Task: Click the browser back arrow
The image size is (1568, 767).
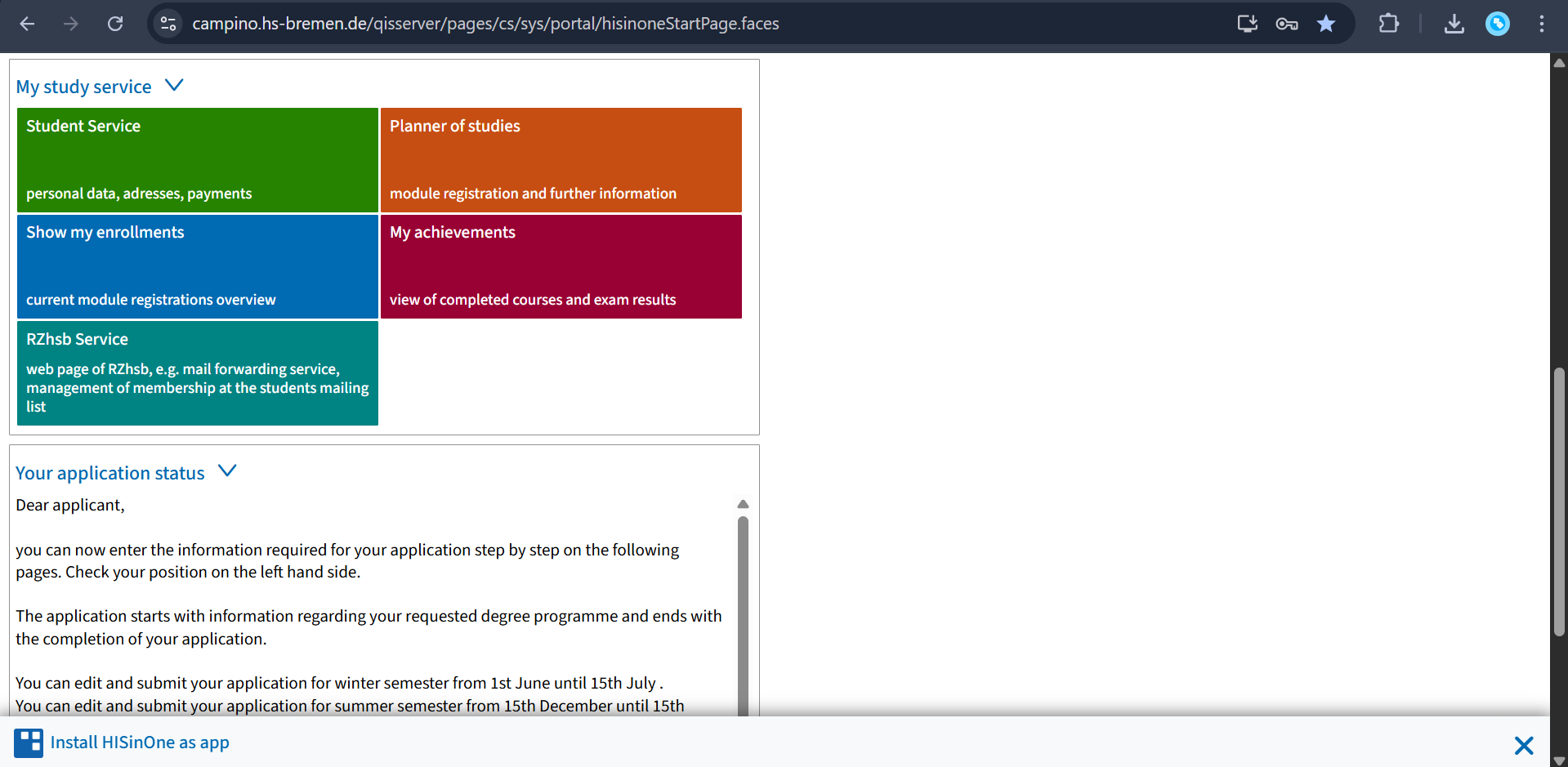Action: point(27,24)
